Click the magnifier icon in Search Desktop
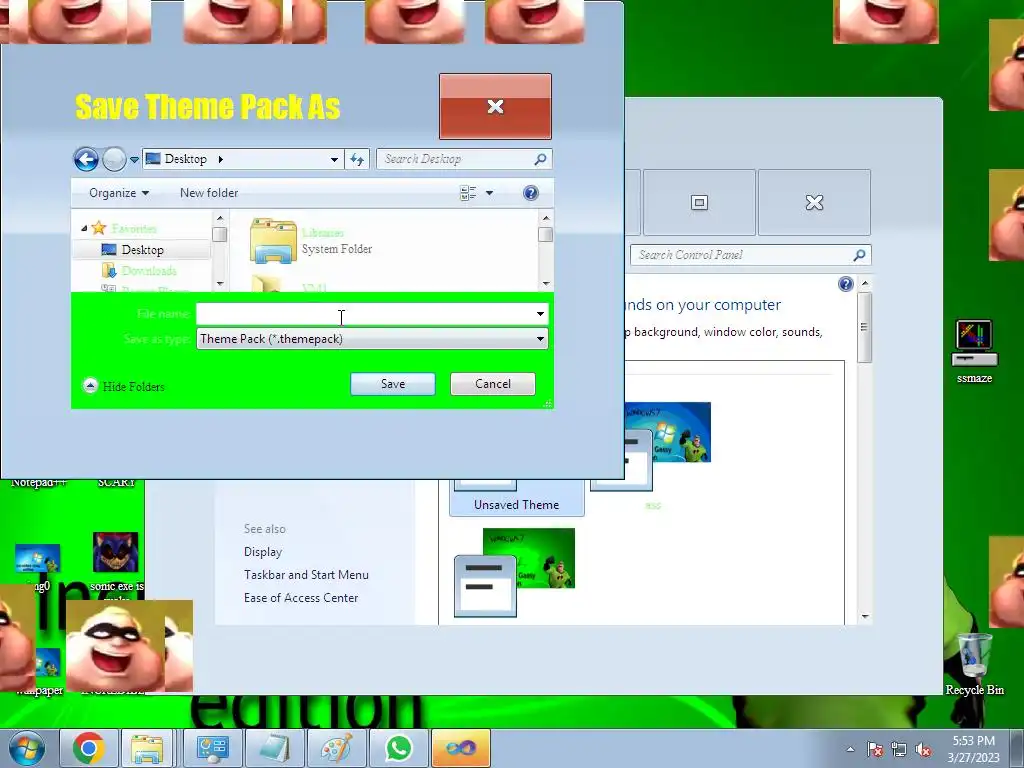Viewport: 1024px width, 768px height. (x=540, y=159)
